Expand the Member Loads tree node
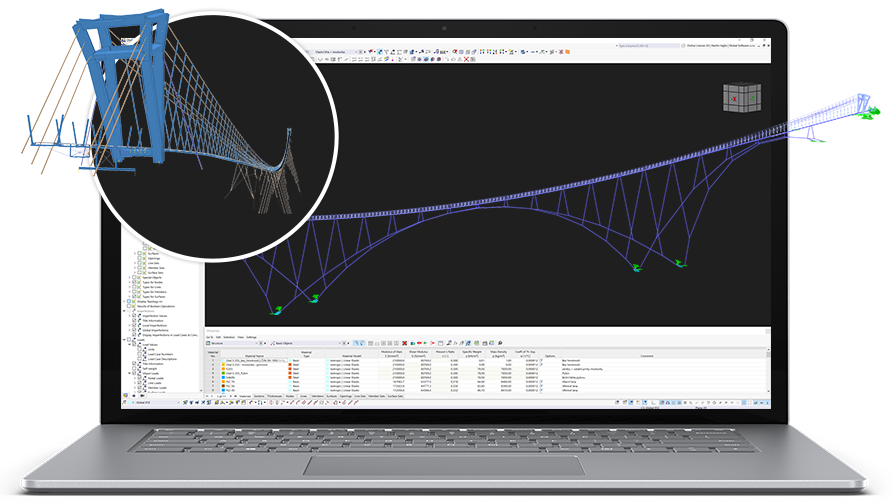The height and width of the screenshot is (504, 896). pyautogui.click(x=135, y=387)
